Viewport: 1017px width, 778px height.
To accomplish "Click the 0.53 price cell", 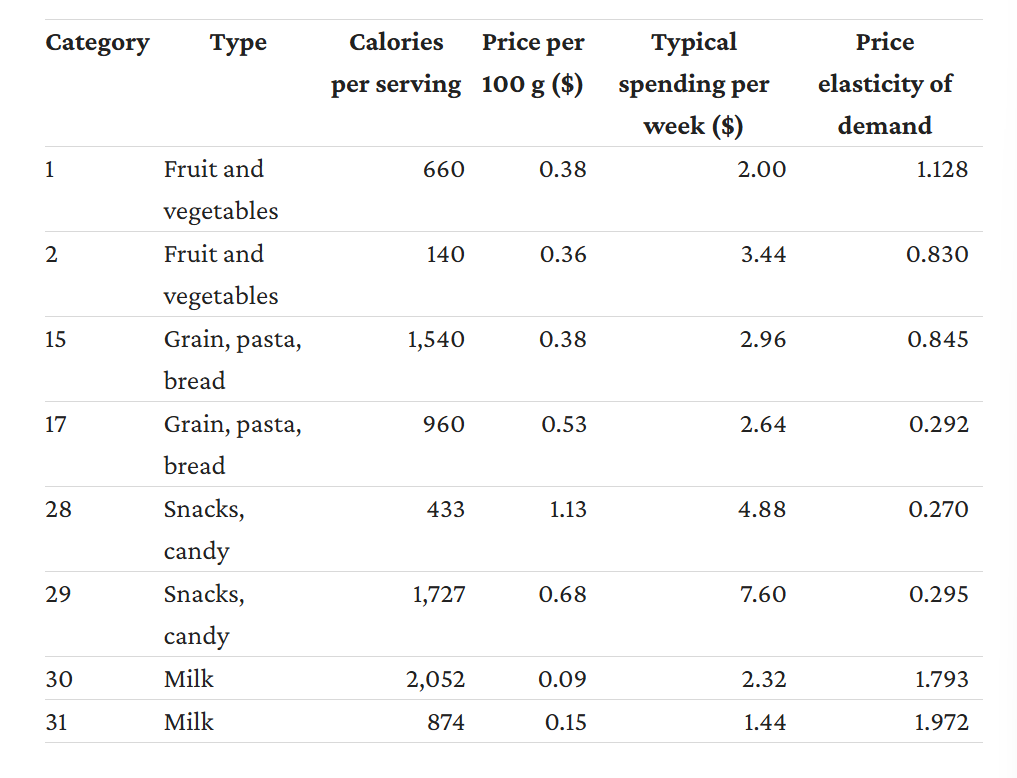I will pyautogui.click(x=564, y=425).
